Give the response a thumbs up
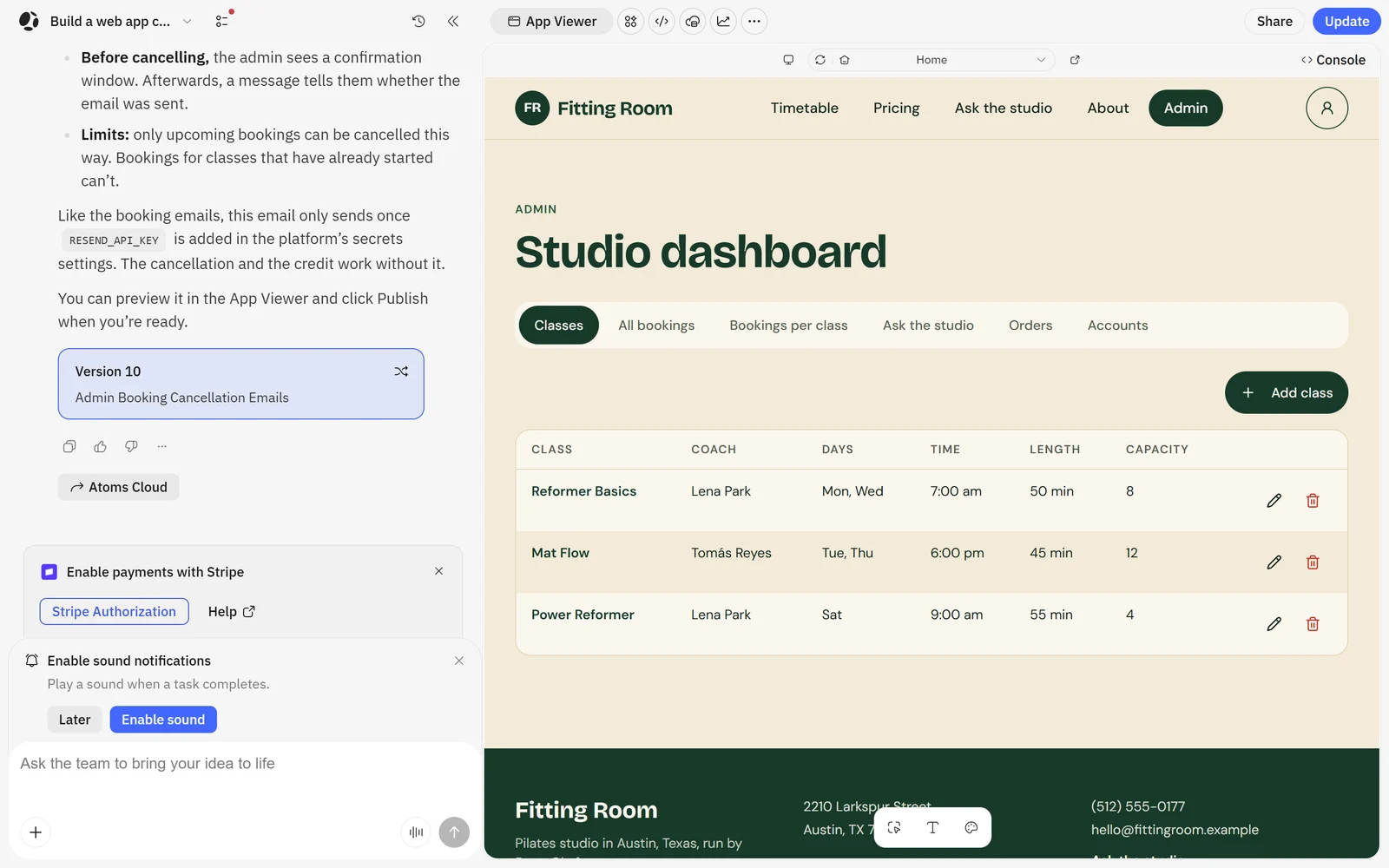 coord(101,446)
